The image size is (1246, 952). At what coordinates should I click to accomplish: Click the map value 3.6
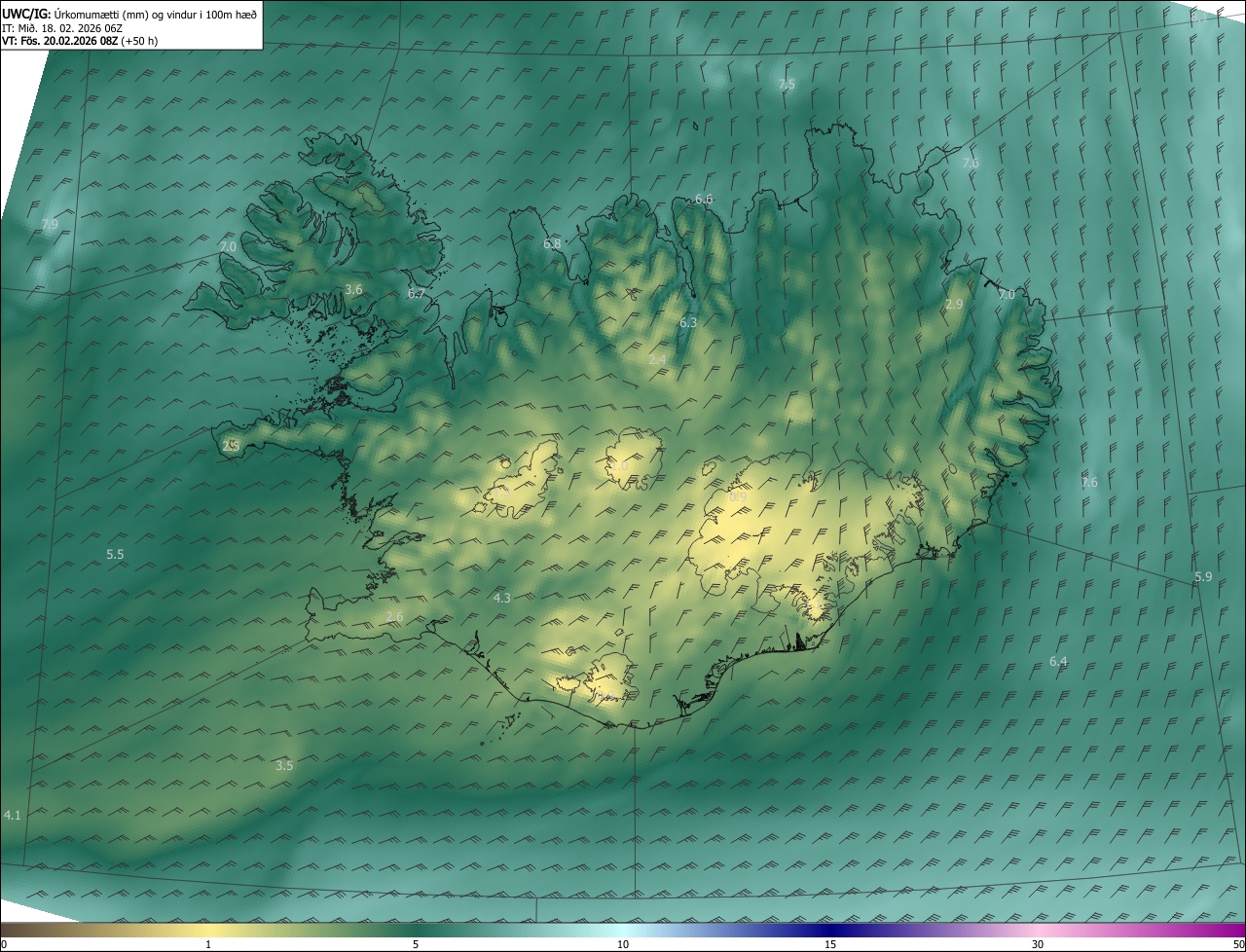353,289
